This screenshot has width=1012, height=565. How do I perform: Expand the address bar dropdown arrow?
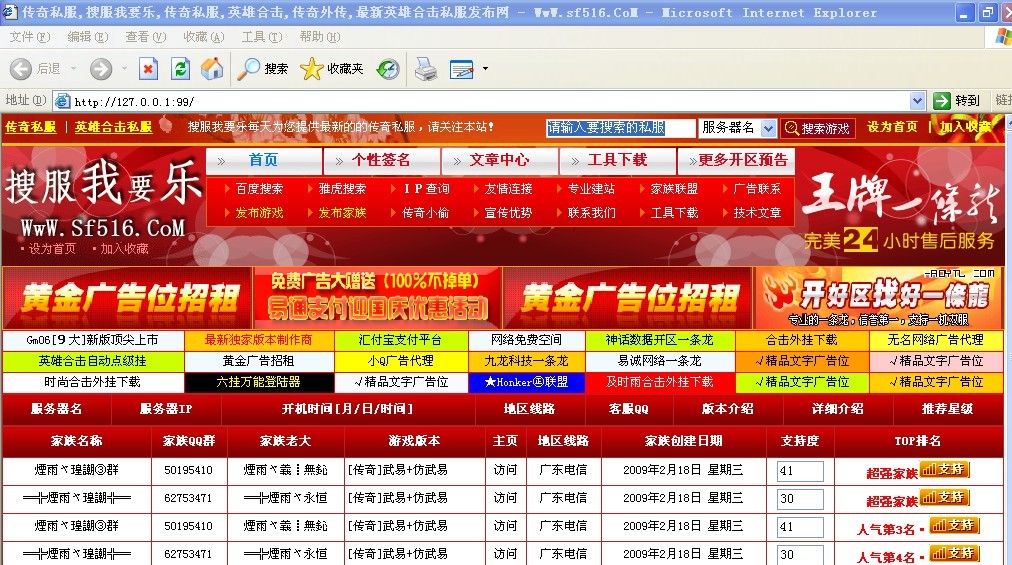[x=917, y=101]
